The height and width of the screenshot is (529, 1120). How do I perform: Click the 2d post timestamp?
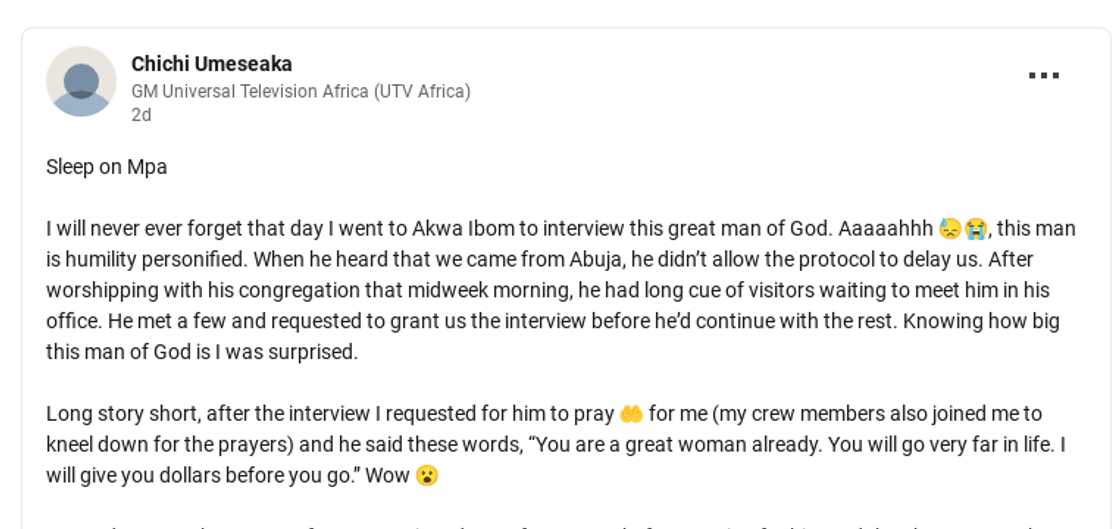(x=141, y=114)
